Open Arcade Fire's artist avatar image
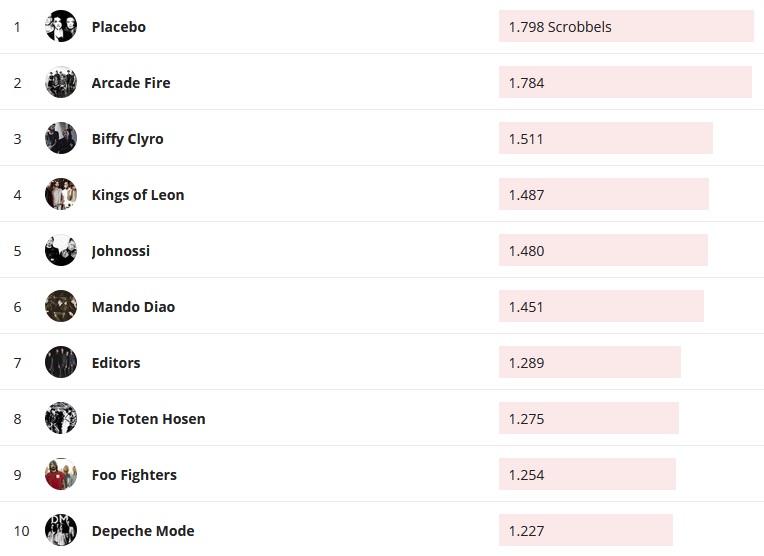Image resolution: width=764 pixels, height=556 pixels. point(61,83)
